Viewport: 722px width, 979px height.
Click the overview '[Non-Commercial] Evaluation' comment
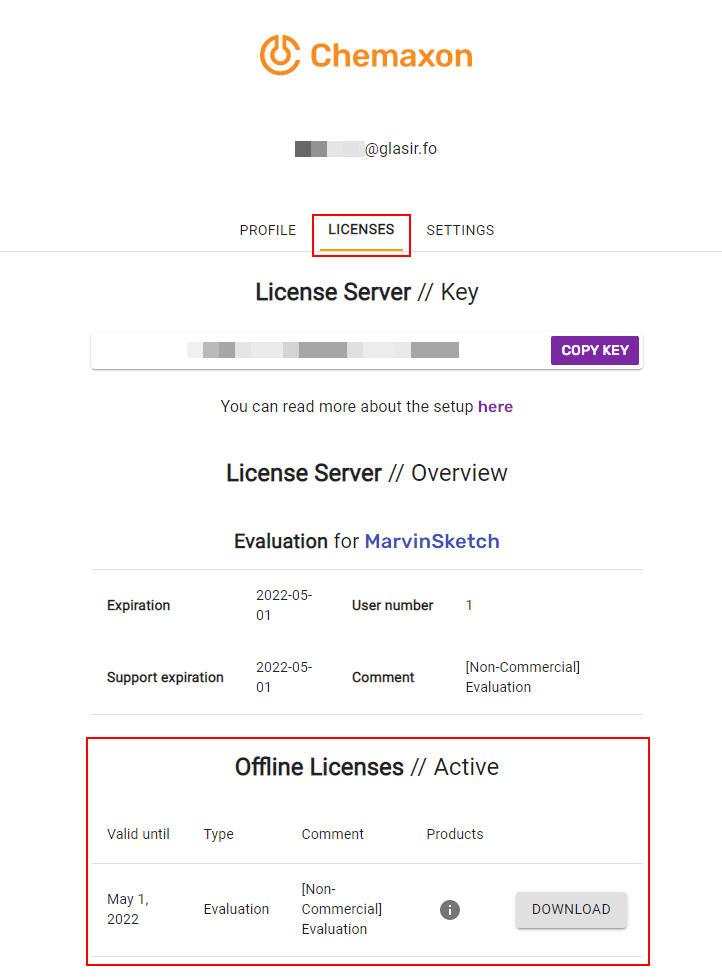pyautogui.click(x=523, y=677)
